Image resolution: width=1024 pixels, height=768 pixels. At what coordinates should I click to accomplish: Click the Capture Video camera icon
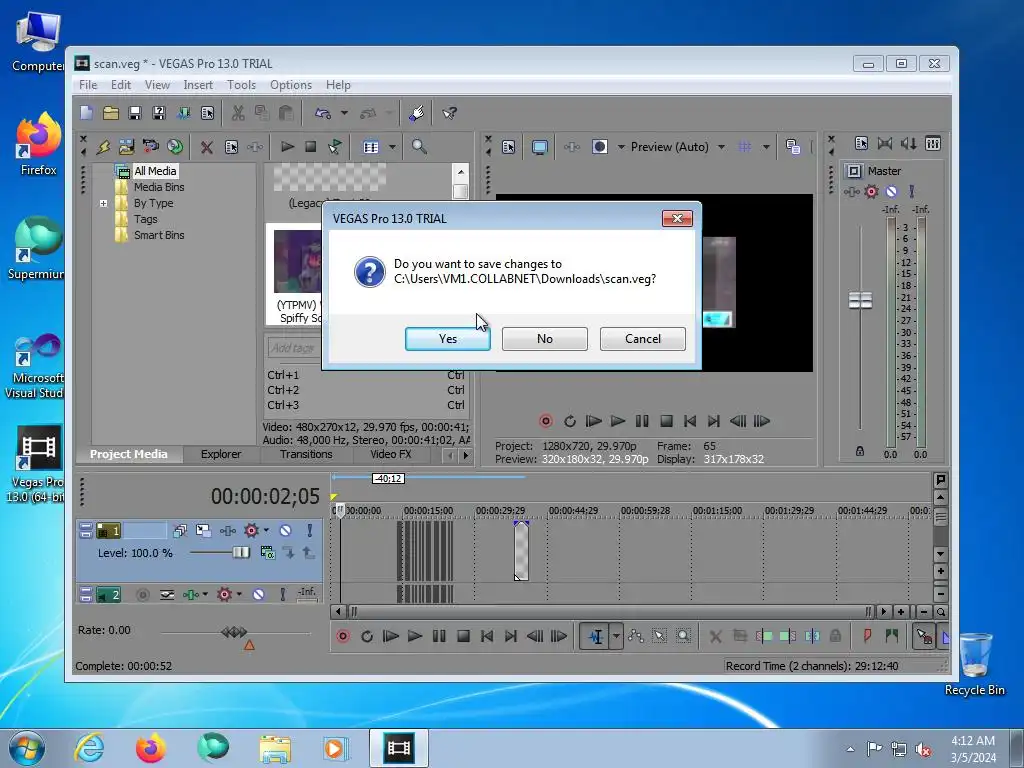coord(151,146)
